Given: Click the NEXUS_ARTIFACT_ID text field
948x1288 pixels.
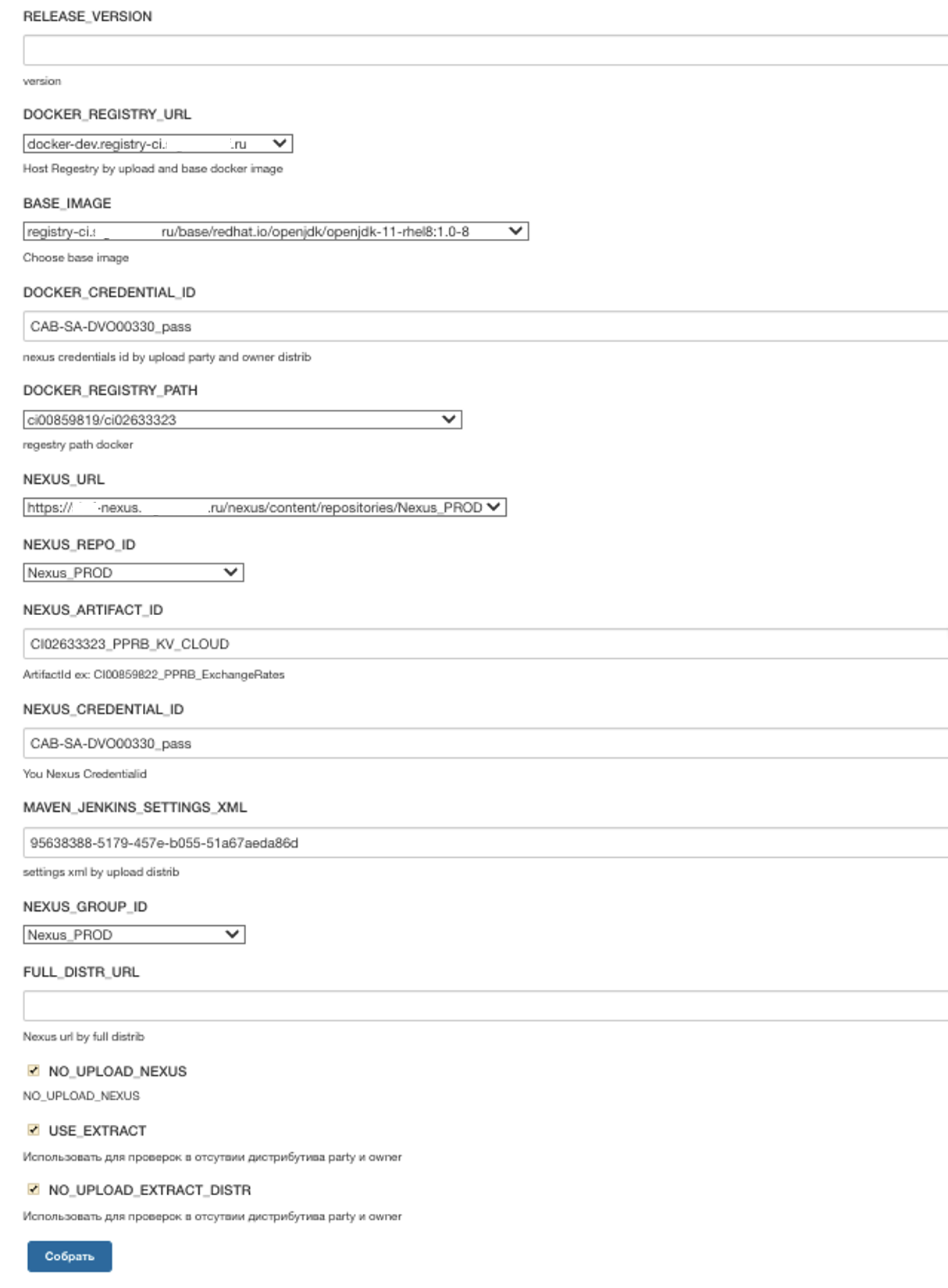Looking at the screenshot, I should pos(484,644).
